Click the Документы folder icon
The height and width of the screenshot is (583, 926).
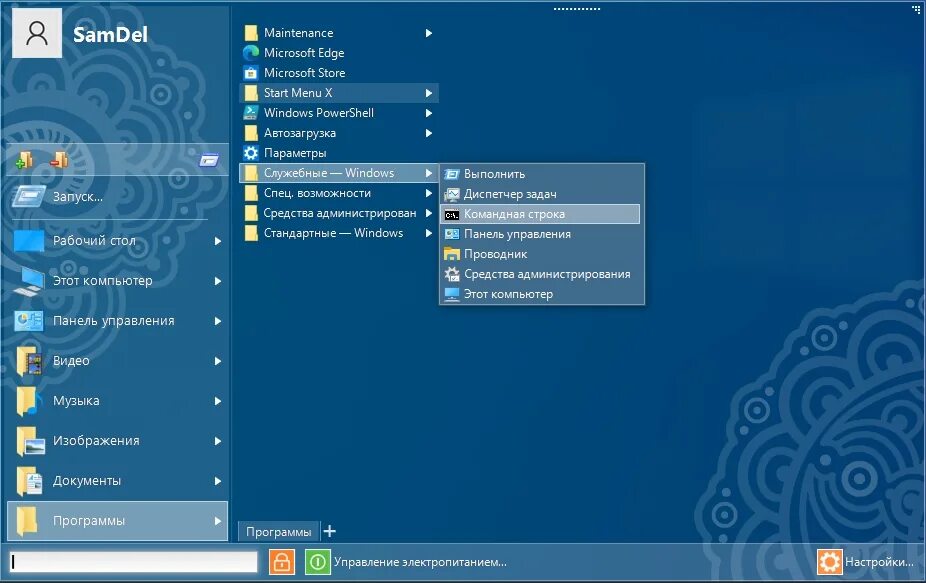pyautogui.click(x=30, y=481)
